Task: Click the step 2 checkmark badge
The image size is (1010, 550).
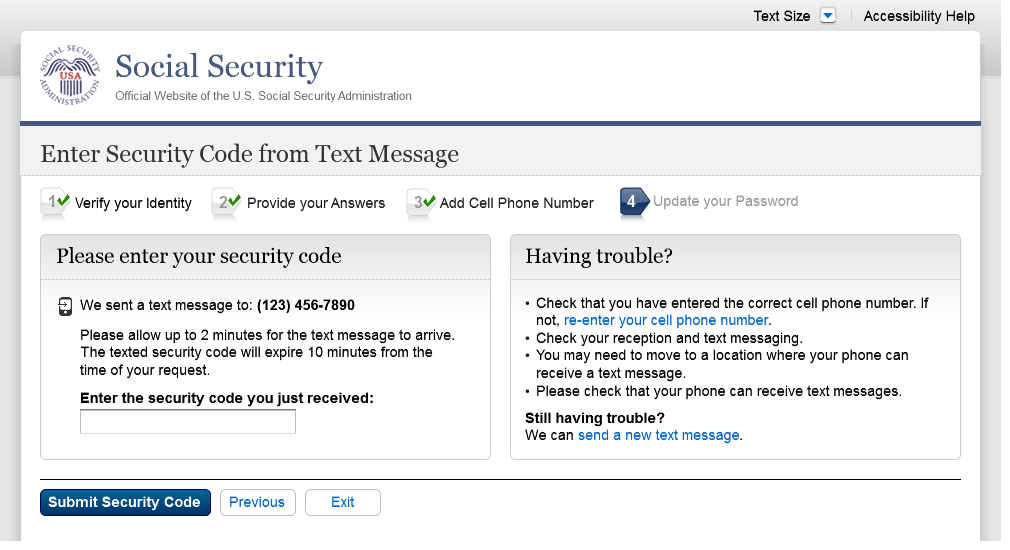Action: [x=228, y=202]
